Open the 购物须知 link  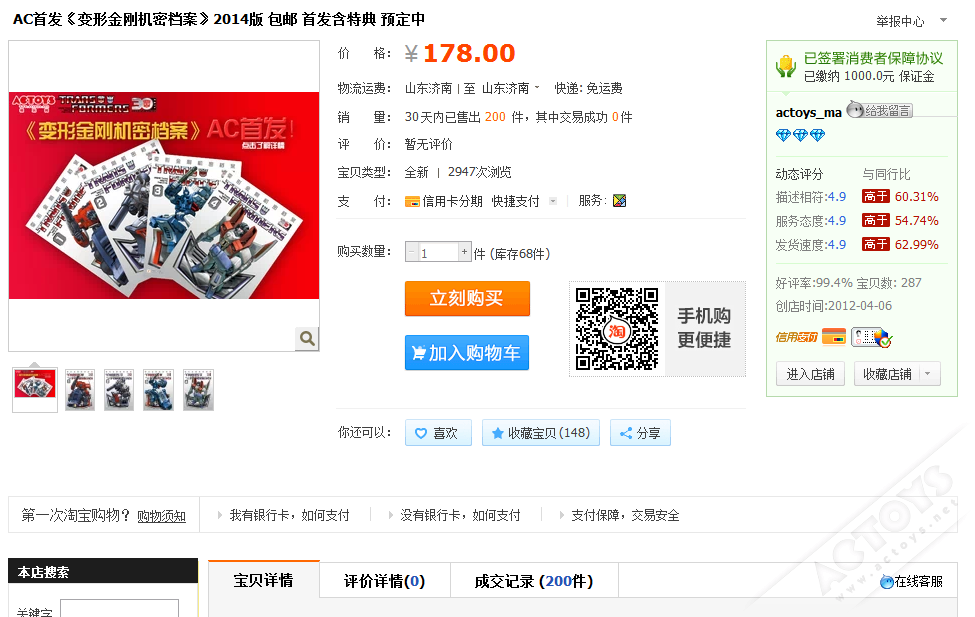[x=162, y=516]
